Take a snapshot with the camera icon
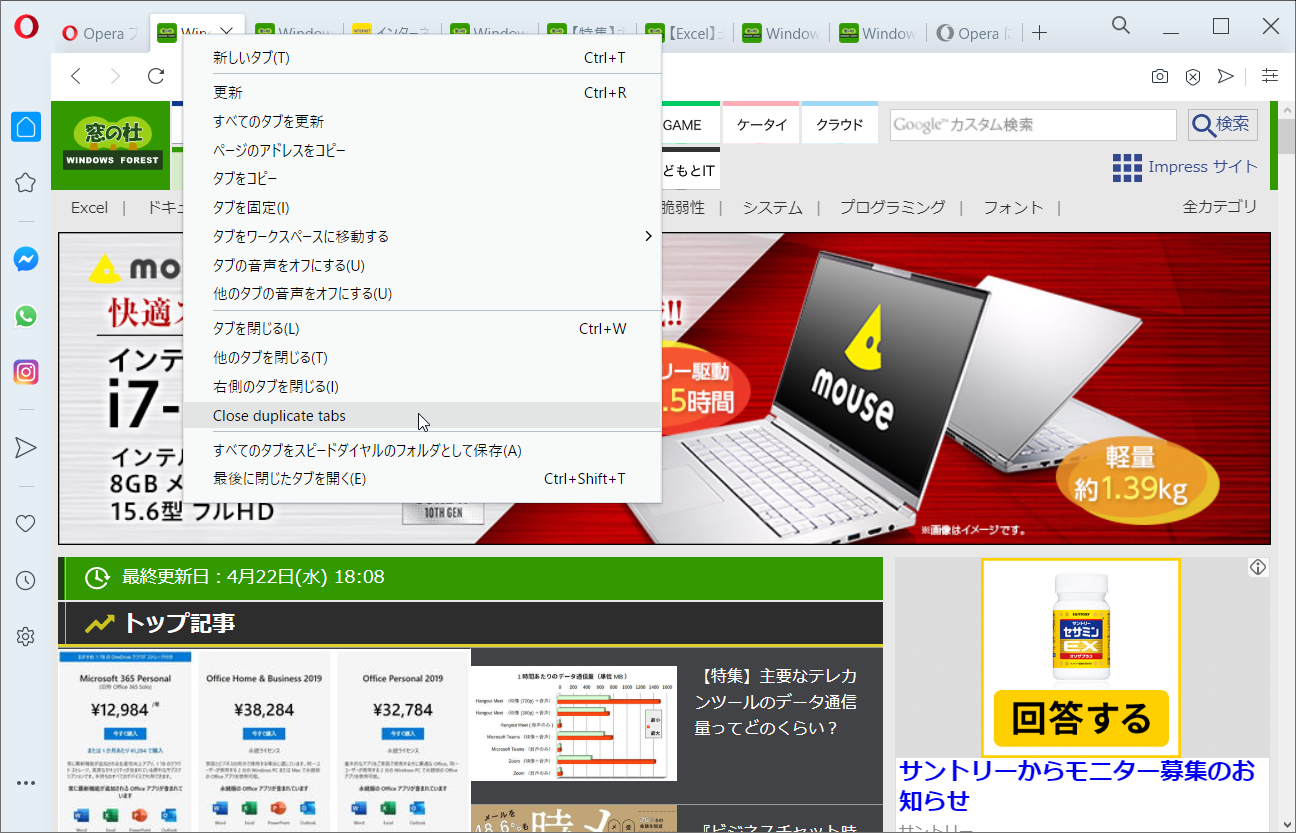The height and width of the screenshot is (833, 1296). point(1159,76)
